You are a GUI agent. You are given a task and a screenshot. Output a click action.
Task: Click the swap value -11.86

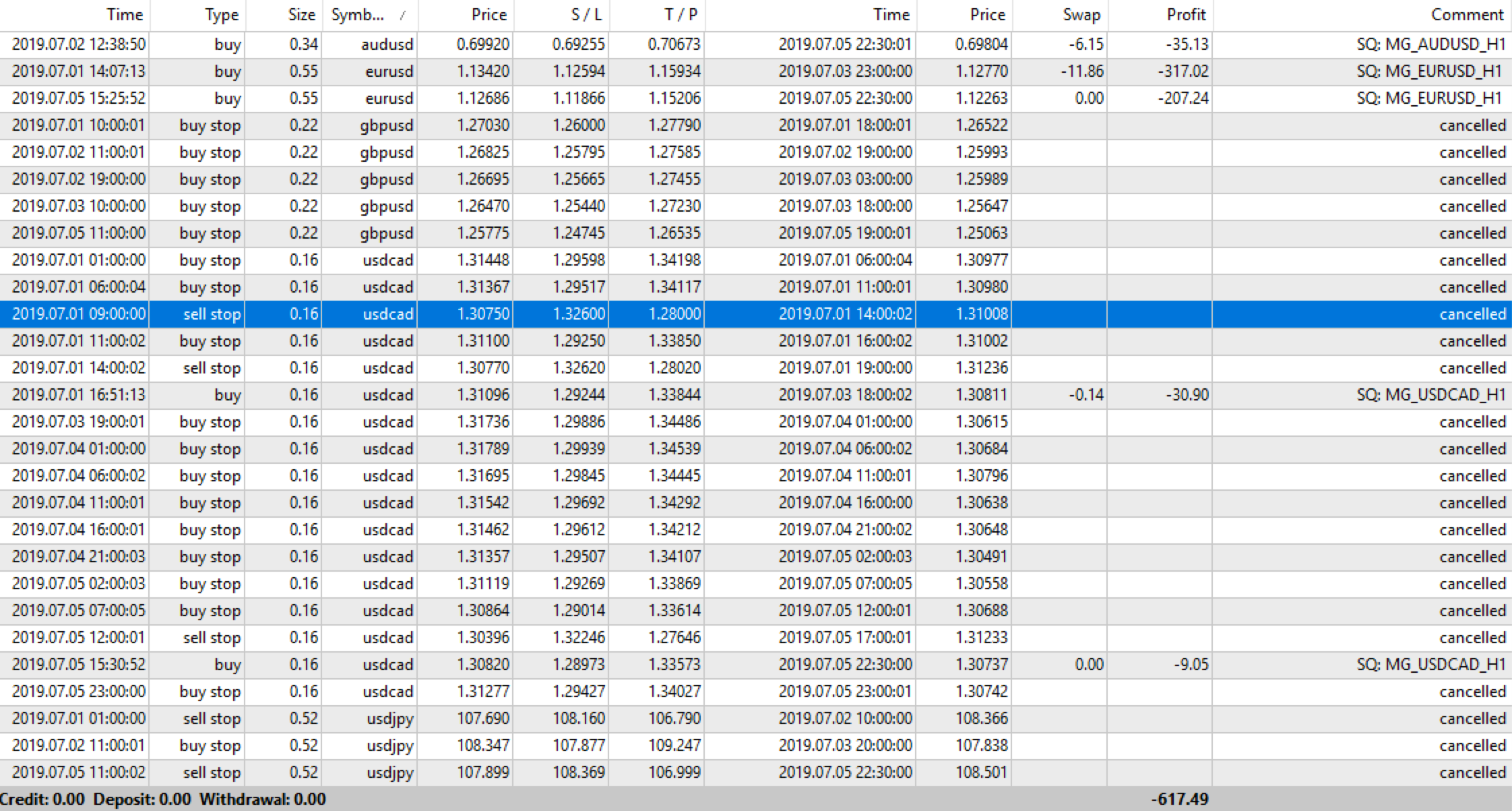tap(1081, 71)
